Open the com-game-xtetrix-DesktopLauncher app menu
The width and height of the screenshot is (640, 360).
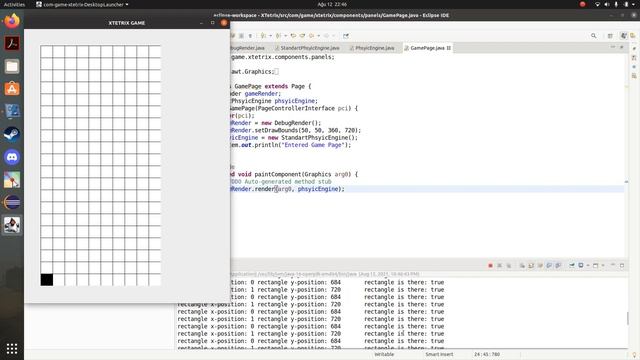[x=82, y=4]
